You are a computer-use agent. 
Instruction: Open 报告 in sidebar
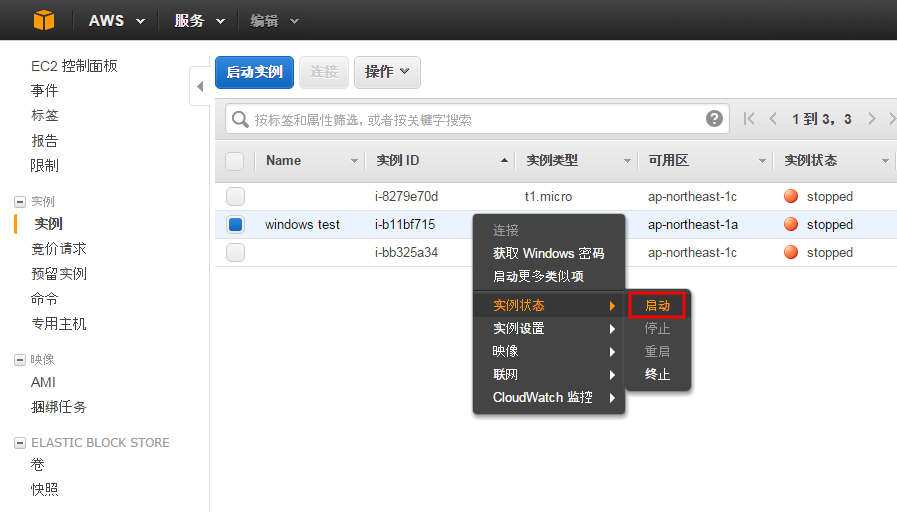click(x=45, y=141)
